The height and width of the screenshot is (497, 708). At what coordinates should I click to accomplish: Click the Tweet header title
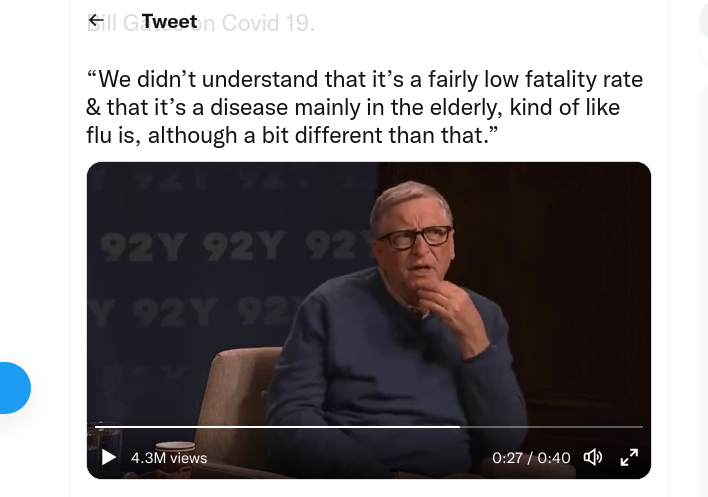point(169,21)
